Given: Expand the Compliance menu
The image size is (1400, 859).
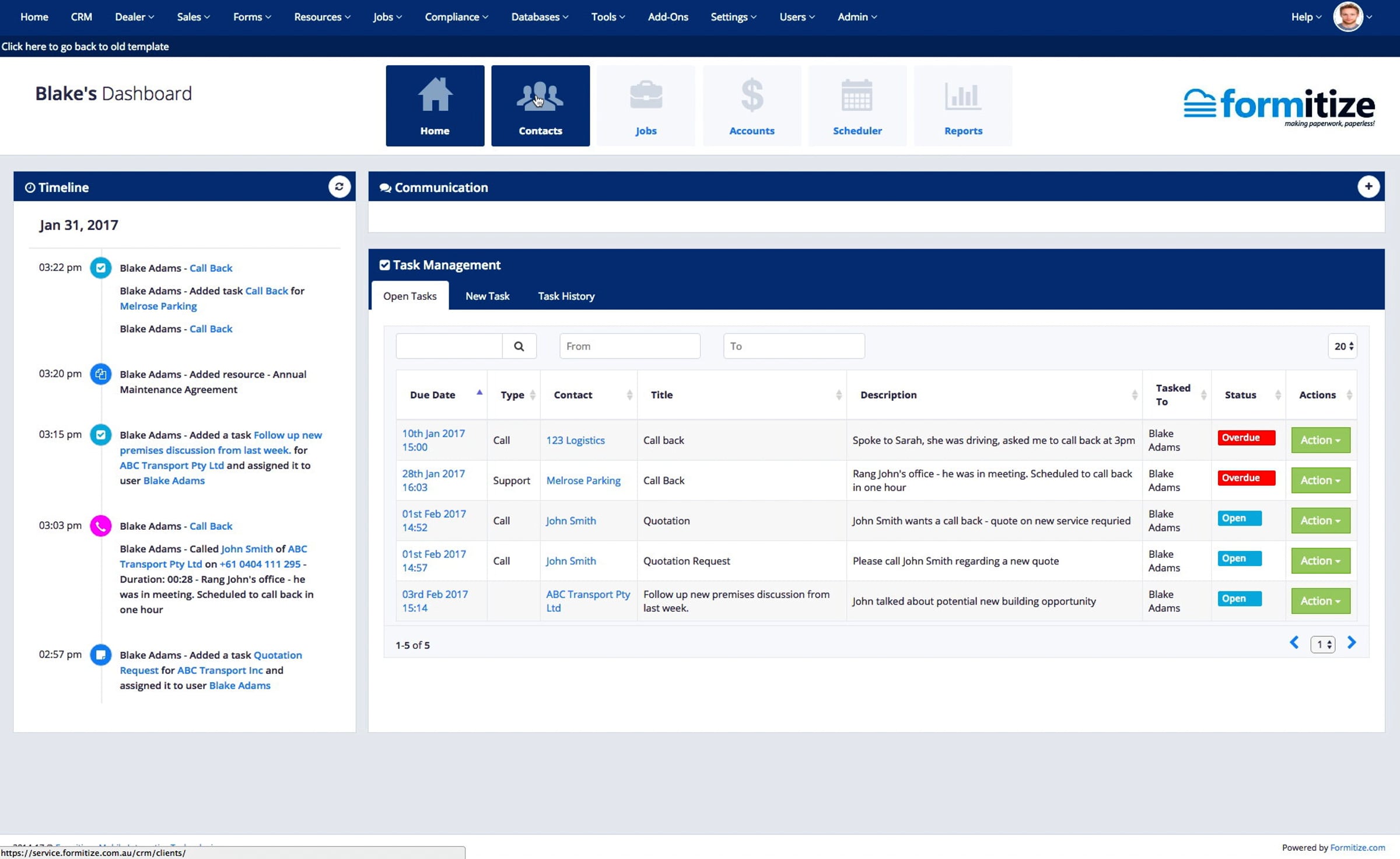Looking at the screenshot, I should [x=456, y=17].
